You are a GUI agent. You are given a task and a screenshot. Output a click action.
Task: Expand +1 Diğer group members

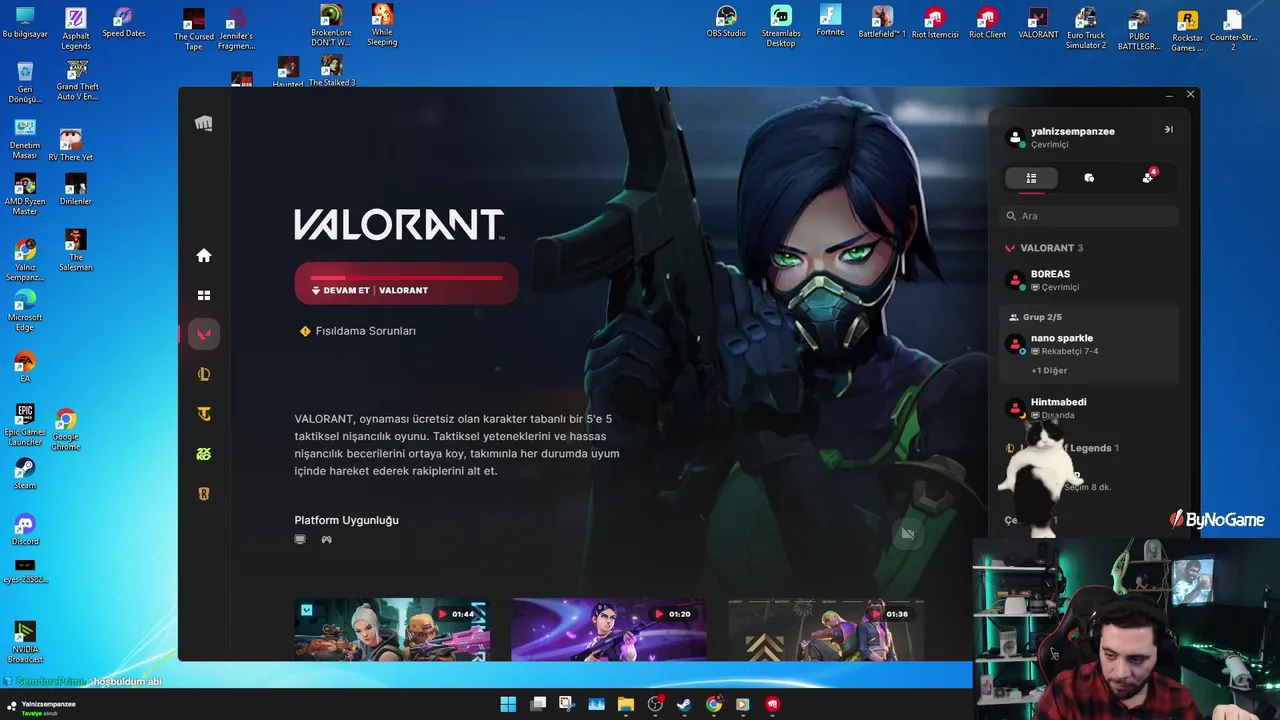point(1049,371)
